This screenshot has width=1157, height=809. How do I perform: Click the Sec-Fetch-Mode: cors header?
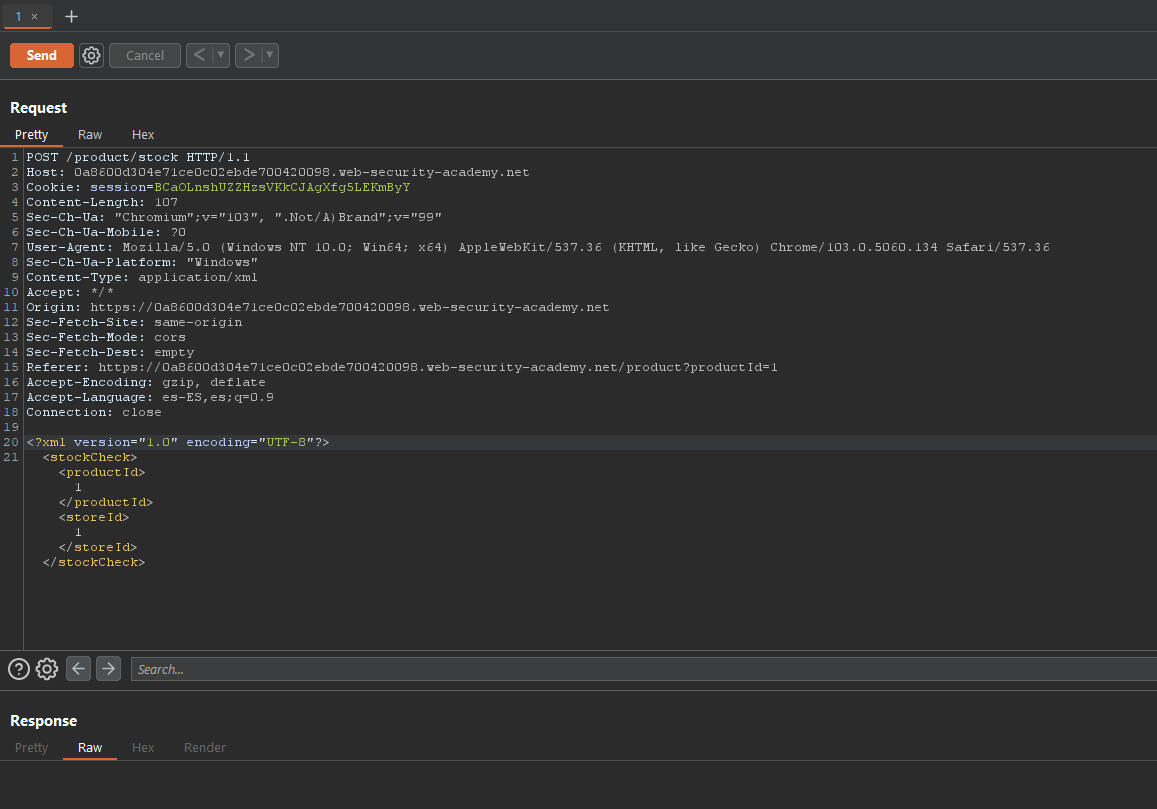pyautogui.click(x=106, y=337)
